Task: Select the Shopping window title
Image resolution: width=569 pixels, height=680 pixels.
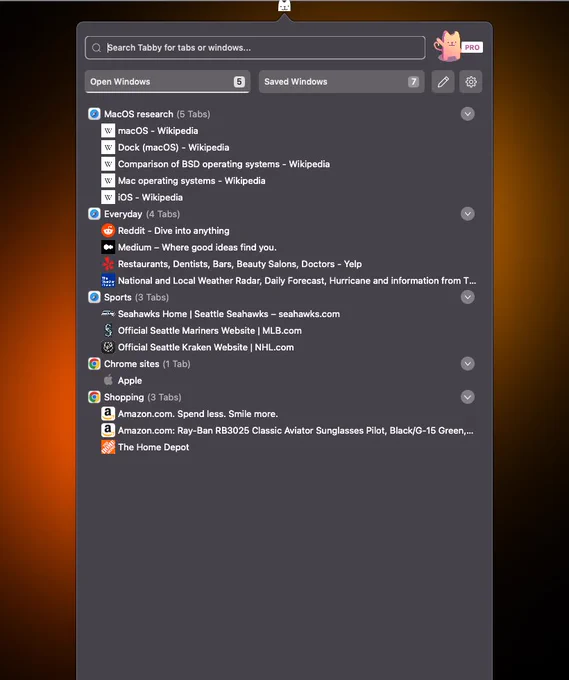Action: [124, 397]
